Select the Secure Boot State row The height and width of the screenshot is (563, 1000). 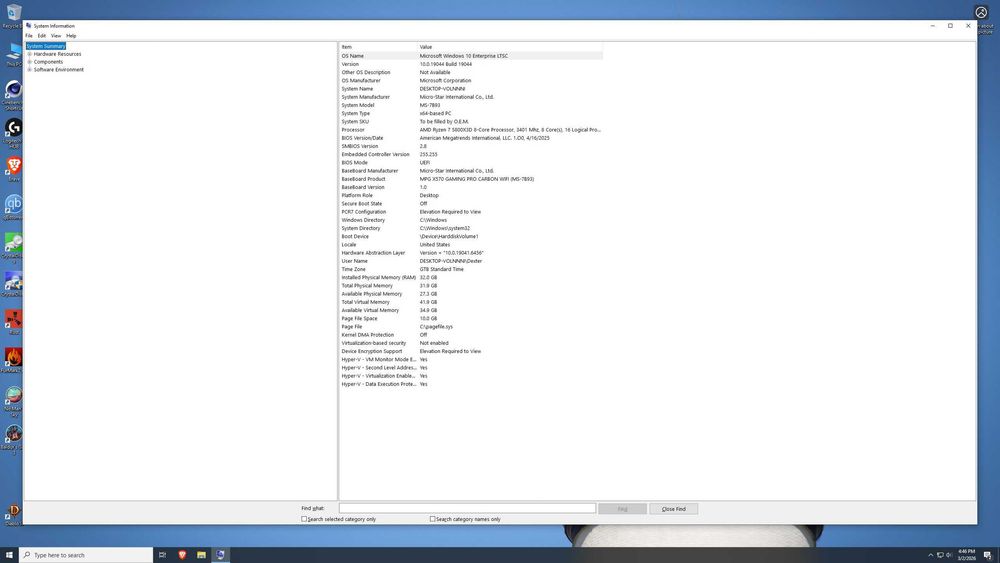[471, 203]
